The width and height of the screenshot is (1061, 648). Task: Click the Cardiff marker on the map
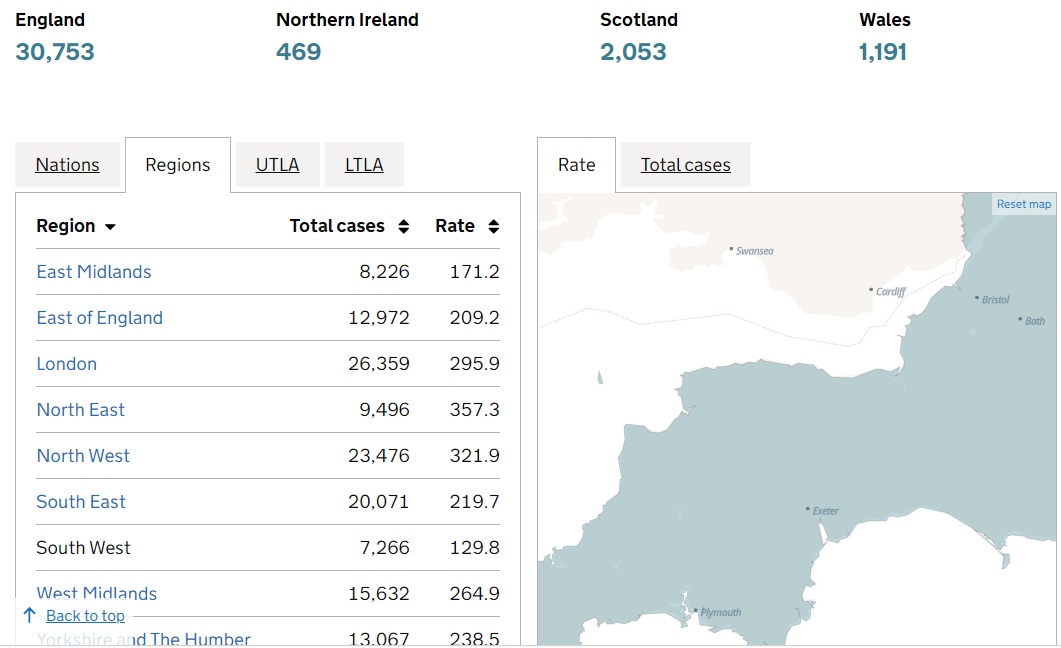(871, 290)
